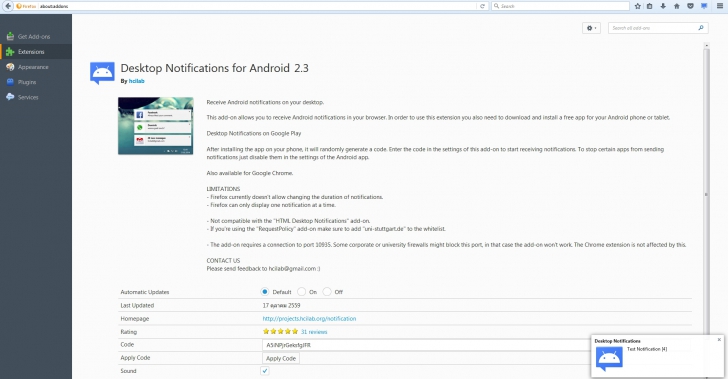
Task: Set Automatic Updates to Off
Action: 327,292
